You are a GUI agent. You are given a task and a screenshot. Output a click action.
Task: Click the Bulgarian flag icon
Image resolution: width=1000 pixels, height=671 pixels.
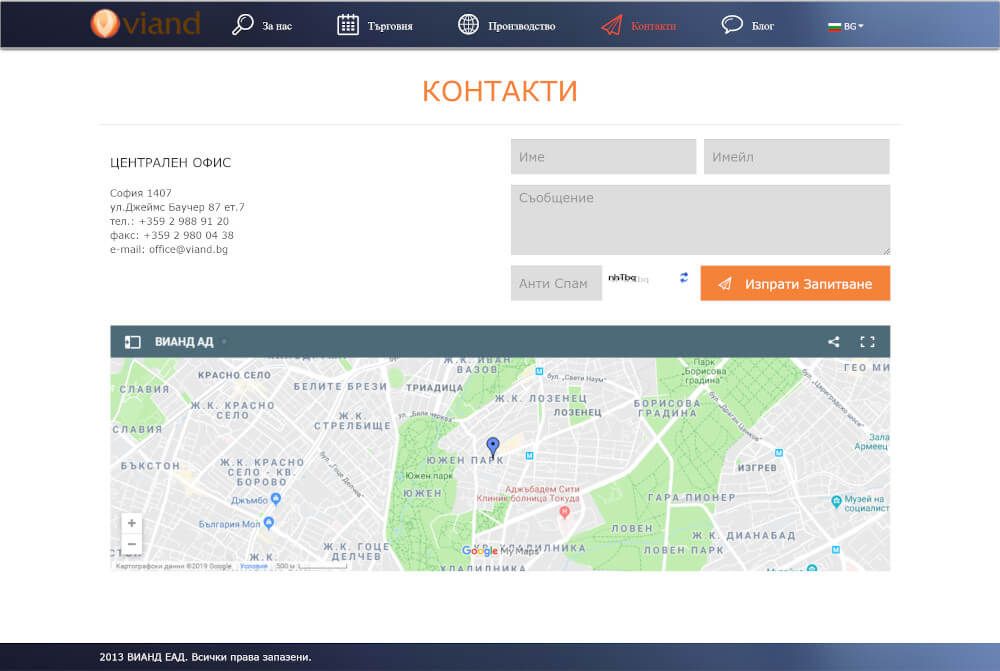click(834, 26)
